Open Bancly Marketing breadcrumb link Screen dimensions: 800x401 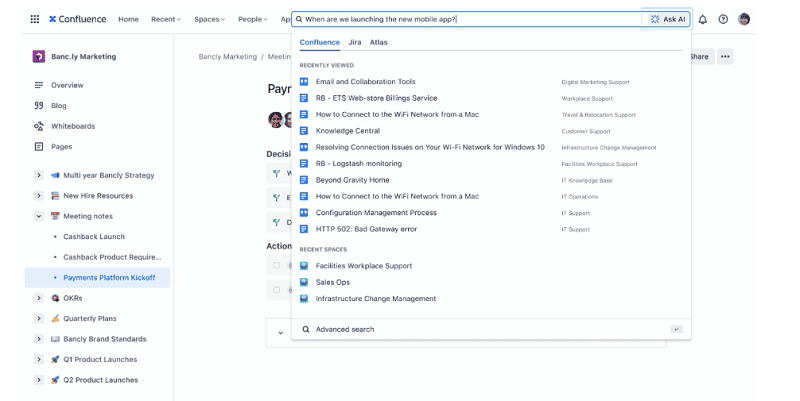(228, 57)
